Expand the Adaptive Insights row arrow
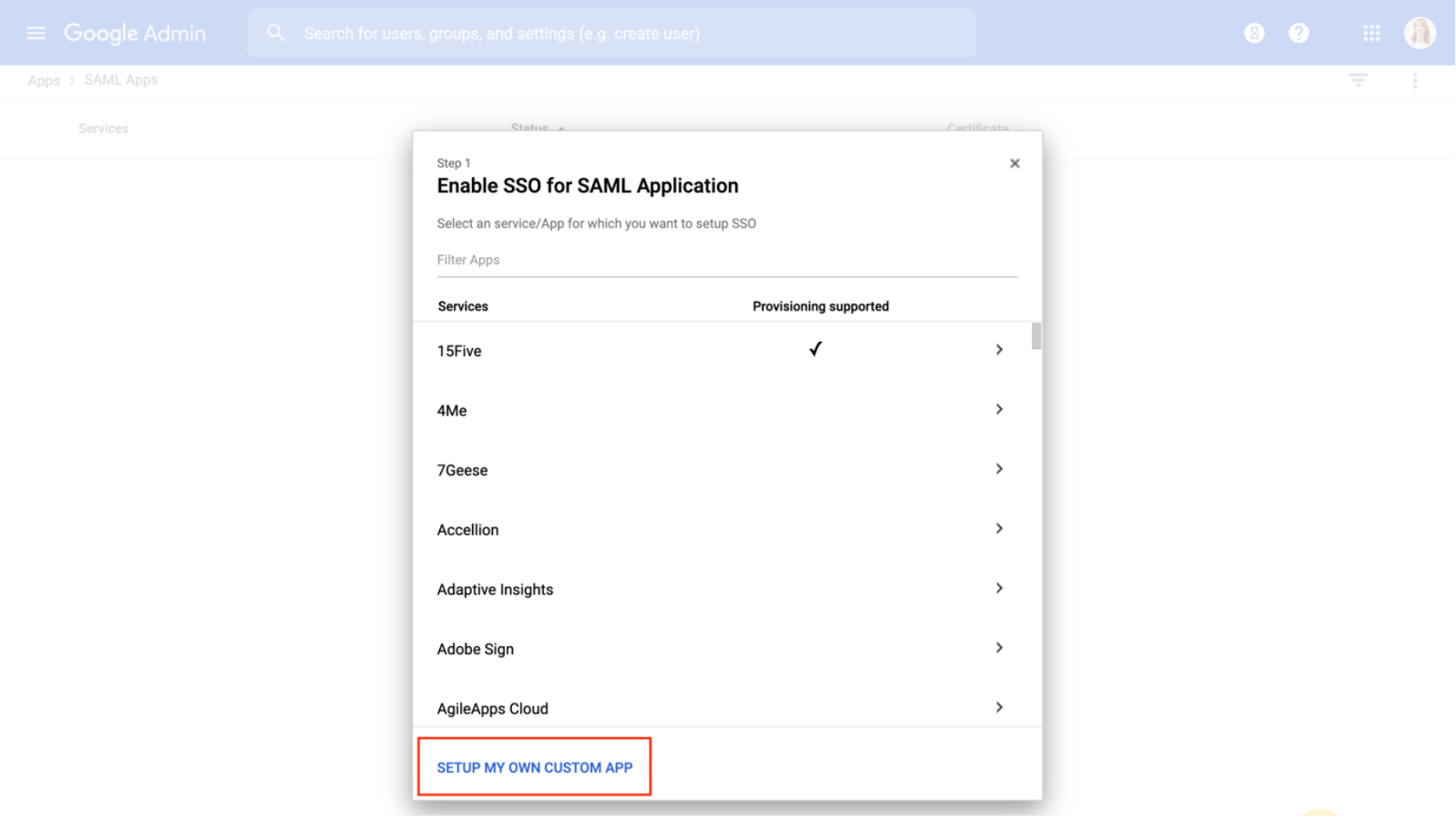Image resolution: width=1456 pixels, height=822 pixels. (x=1000, y=589)
